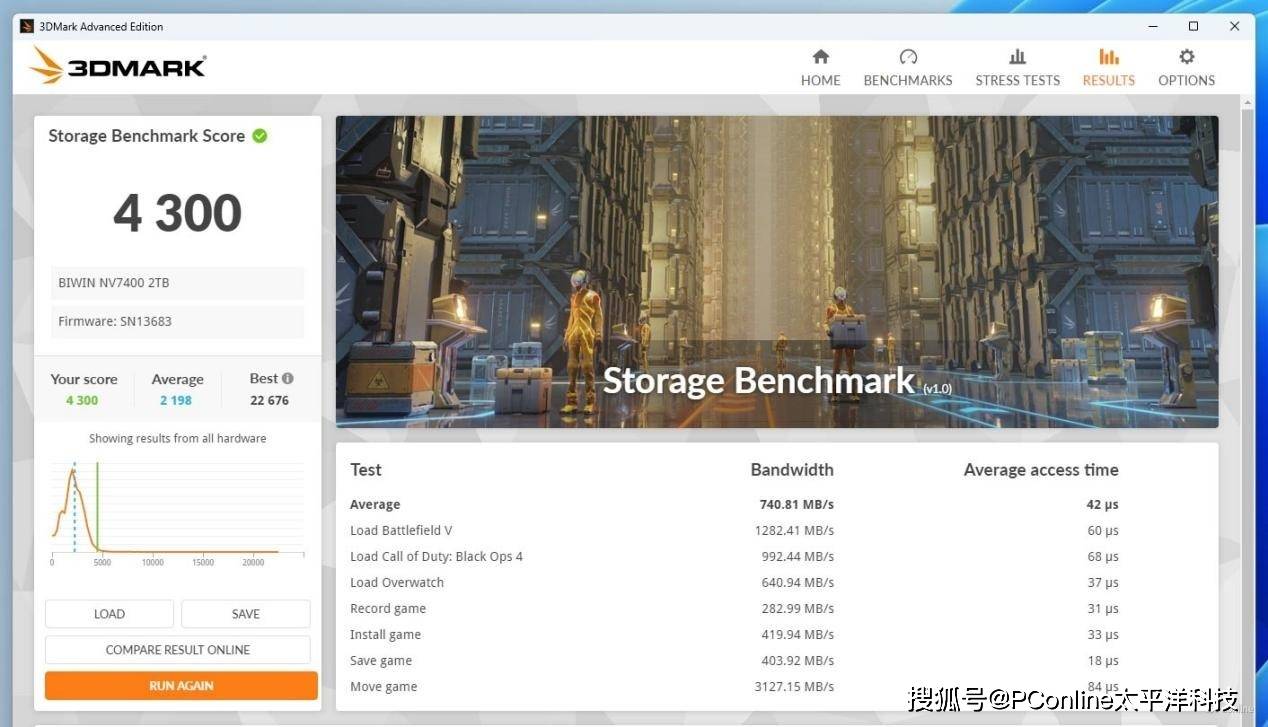The width and height of the screenshot is (1268, 727).
Task: Click the Average bandwidth 740.81 MB/s
Action: (796, 505)
